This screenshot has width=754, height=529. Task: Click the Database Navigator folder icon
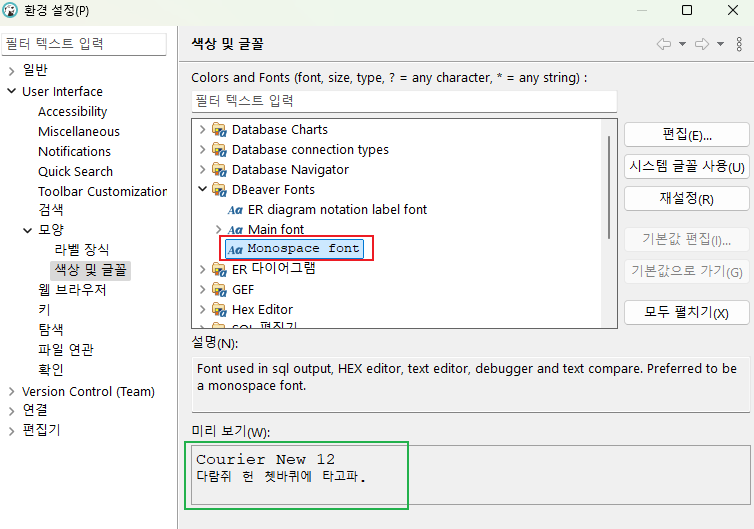tap(219, 170)
